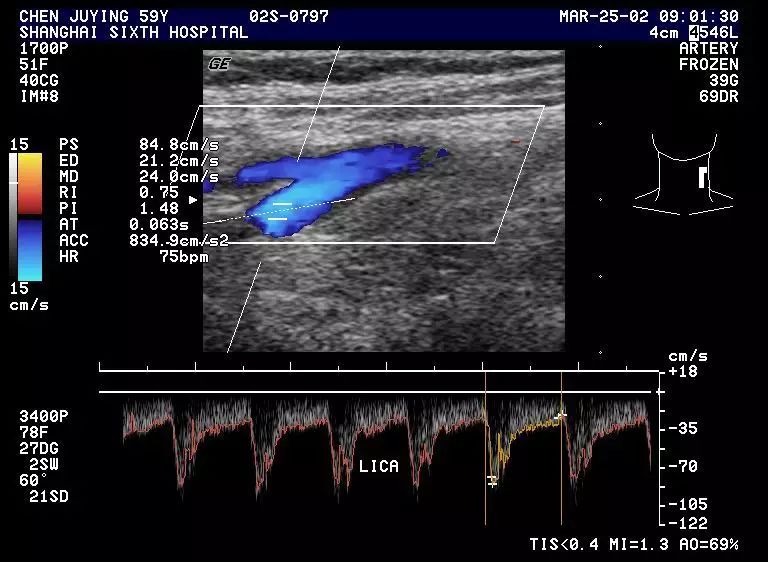Viewport: 768px width, 562px height.
Task: Click patient name CHEN JUYING 59Y
Action: 94,17
